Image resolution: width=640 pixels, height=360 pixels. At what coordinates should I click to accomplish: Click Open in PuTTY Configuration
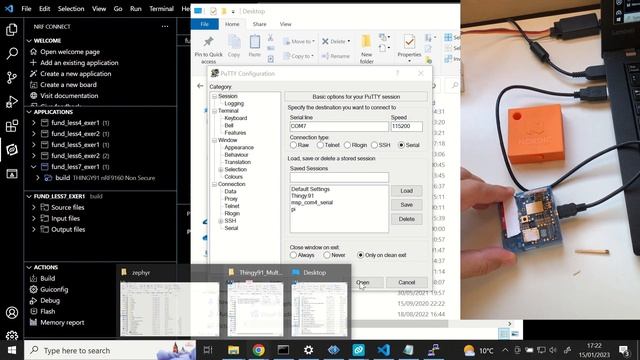point(362,282)
